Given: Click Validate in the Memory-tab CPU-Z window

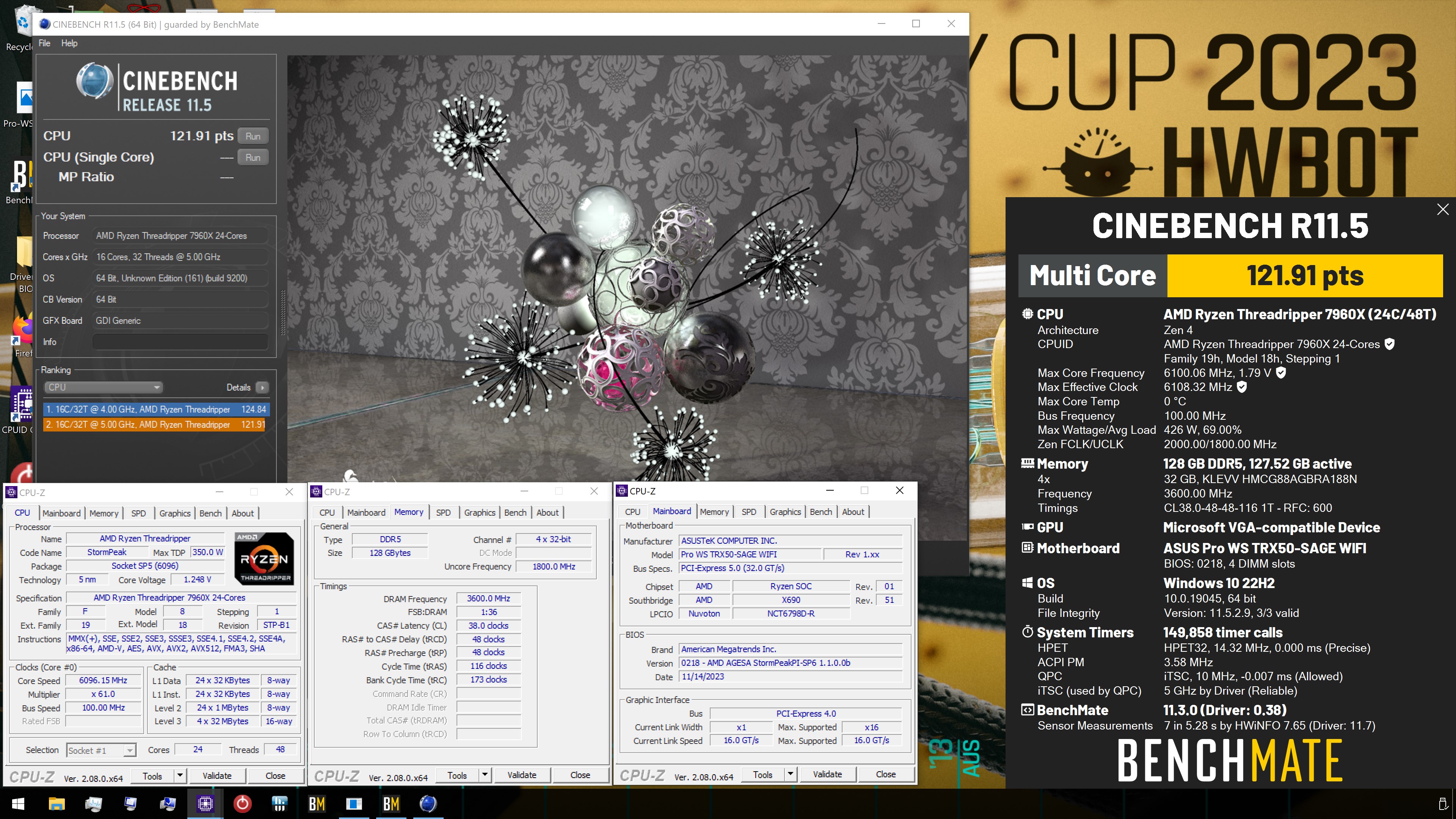Looking at the screenshot, I should point(522,775).
